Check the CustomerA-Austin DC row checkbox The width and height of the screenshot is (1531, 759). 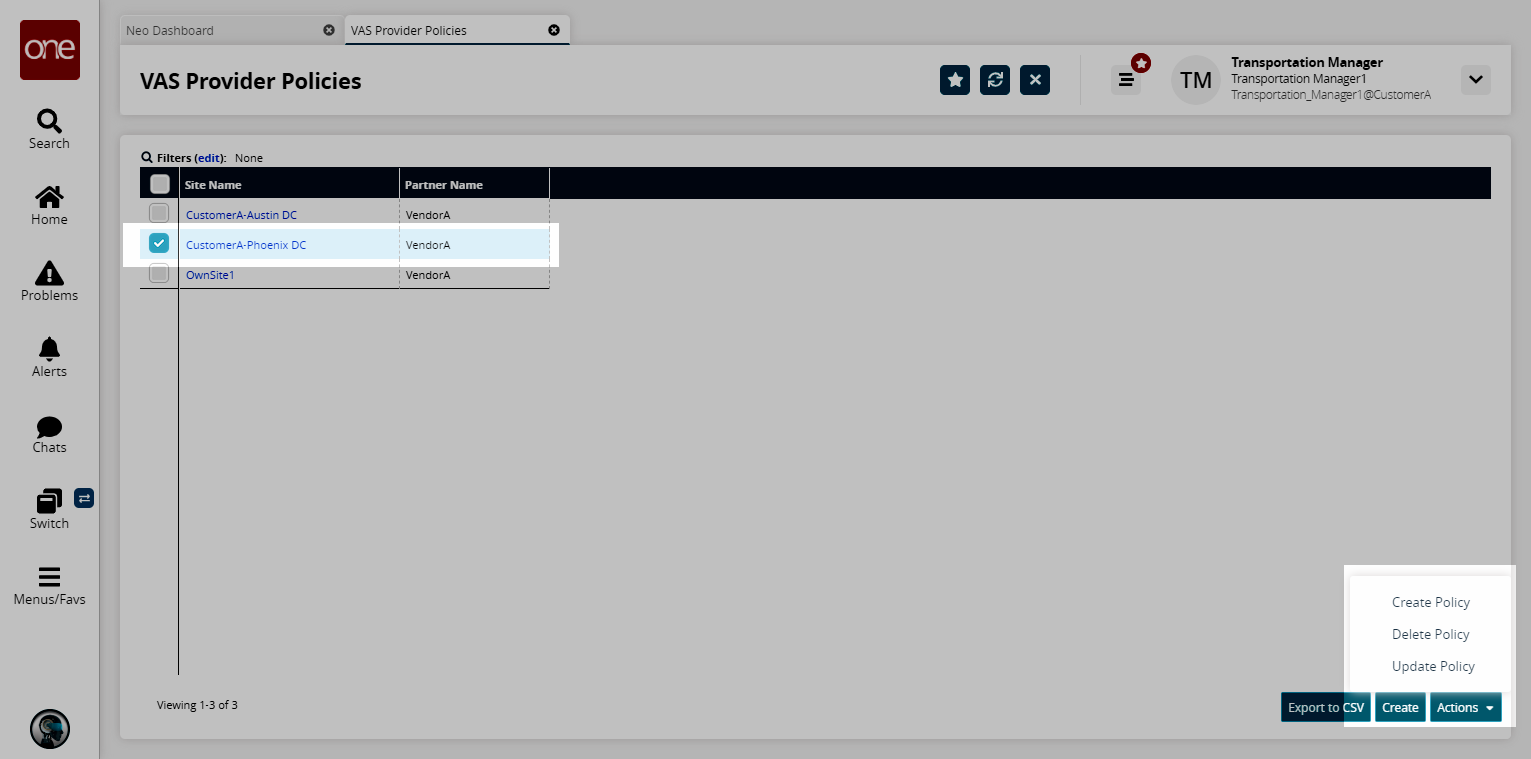[159, 213]
